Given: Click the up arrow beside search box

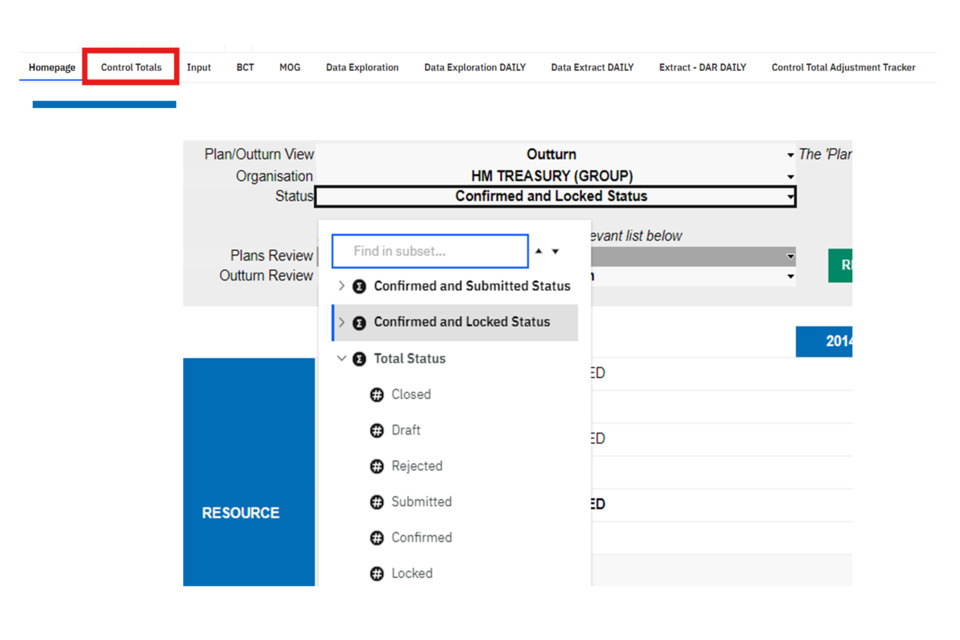Looking at the screenshot, I should (541, 251).
